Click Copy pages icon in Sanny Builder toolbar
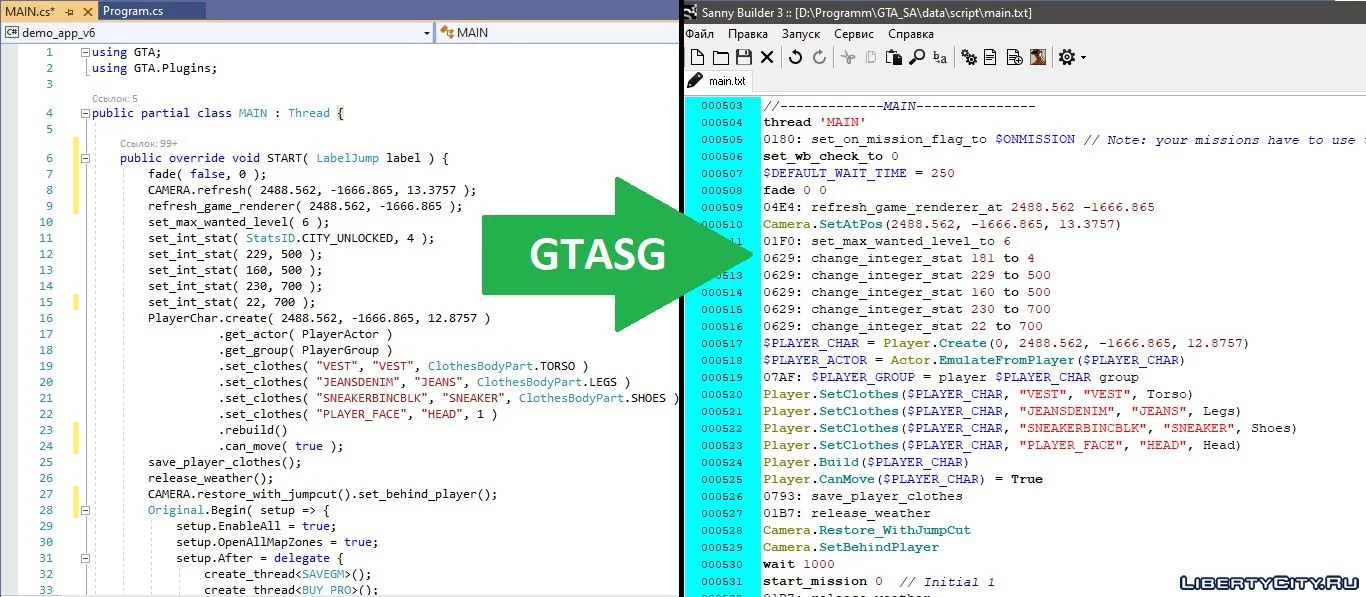This screenshot has width=1366, height=597. tap(871, 58)
